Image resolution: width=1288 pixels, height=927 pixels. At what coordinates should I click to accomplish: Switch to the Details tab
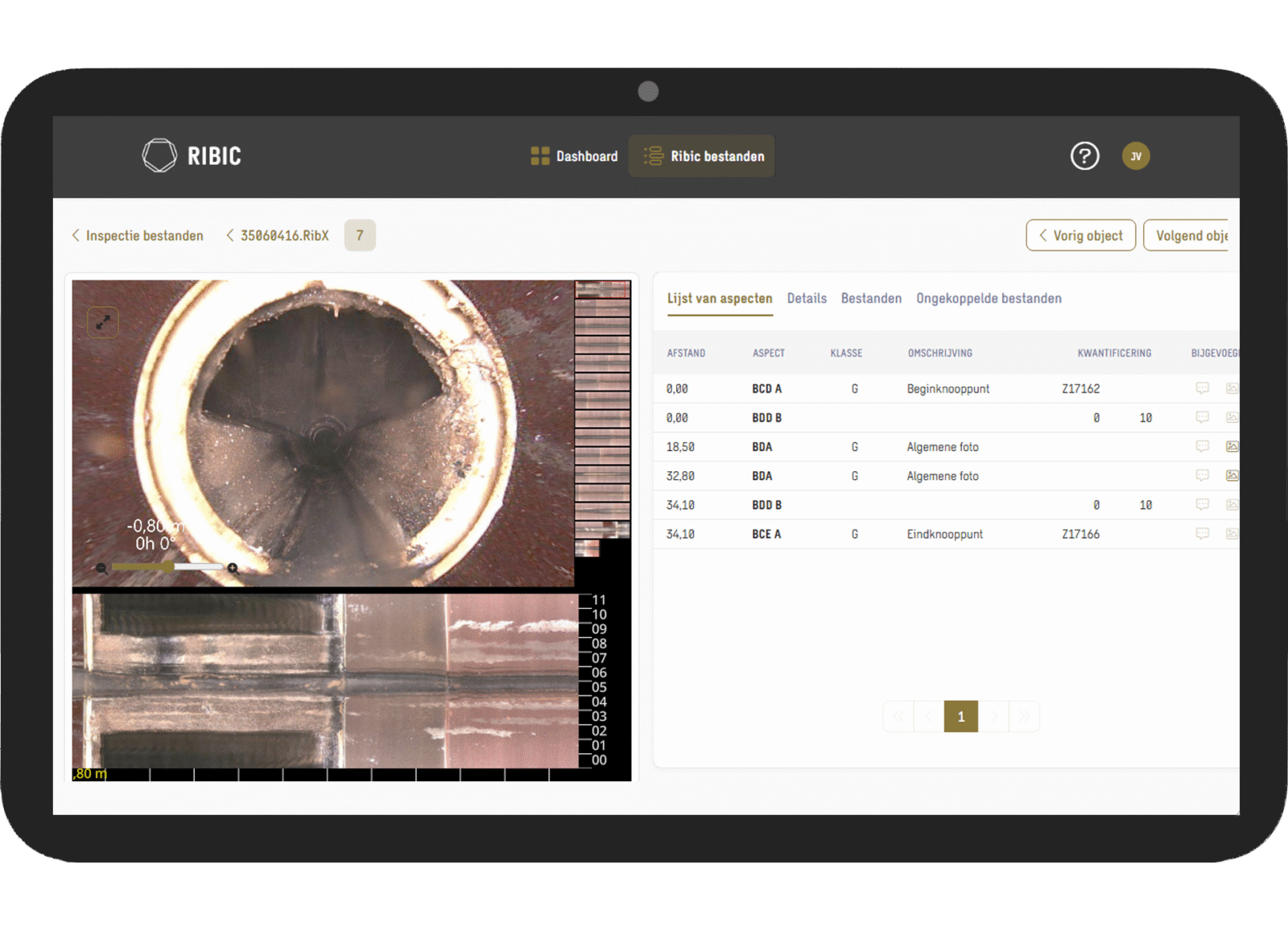click(x=807, y=298)
